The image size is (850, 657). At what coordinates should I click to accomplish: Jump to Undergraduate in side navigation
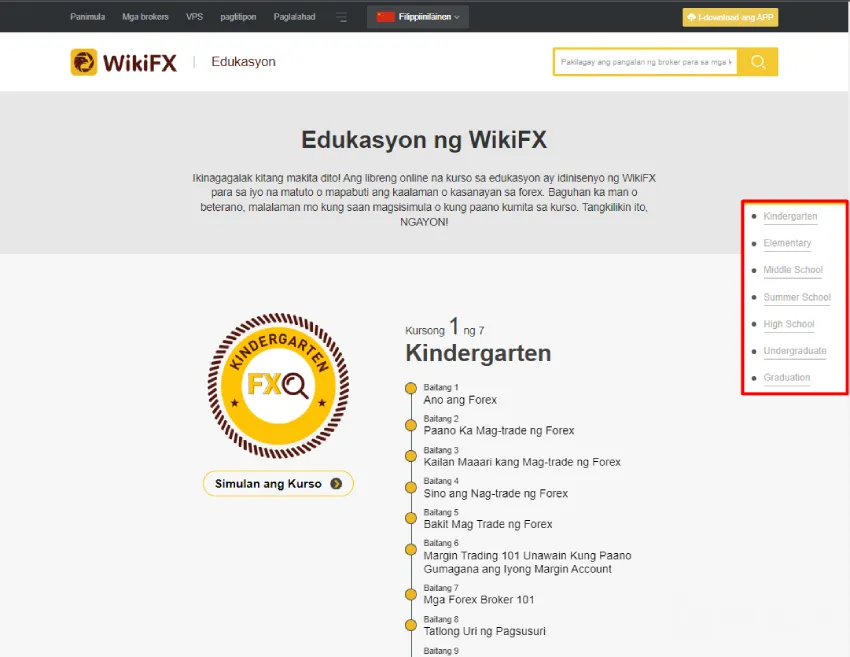(795, 351)
